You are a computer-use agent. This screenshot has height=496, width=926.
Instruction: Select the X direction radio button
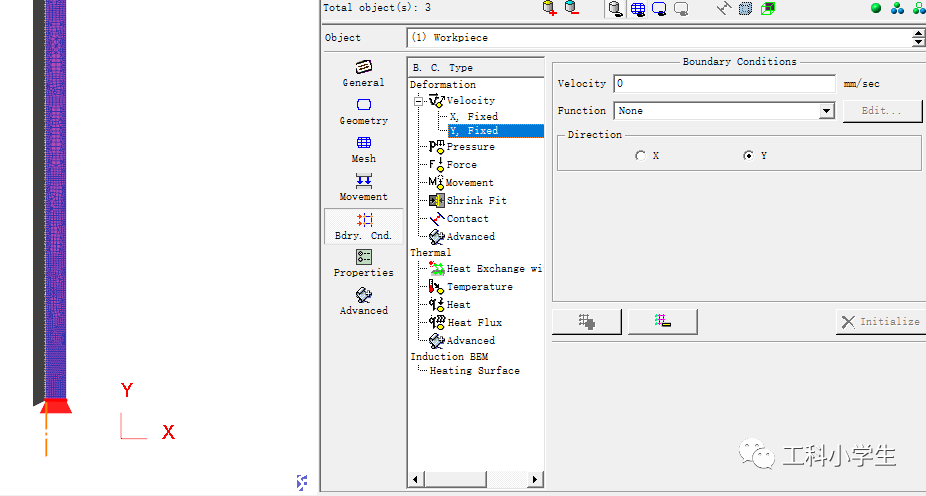coord(640,156)
